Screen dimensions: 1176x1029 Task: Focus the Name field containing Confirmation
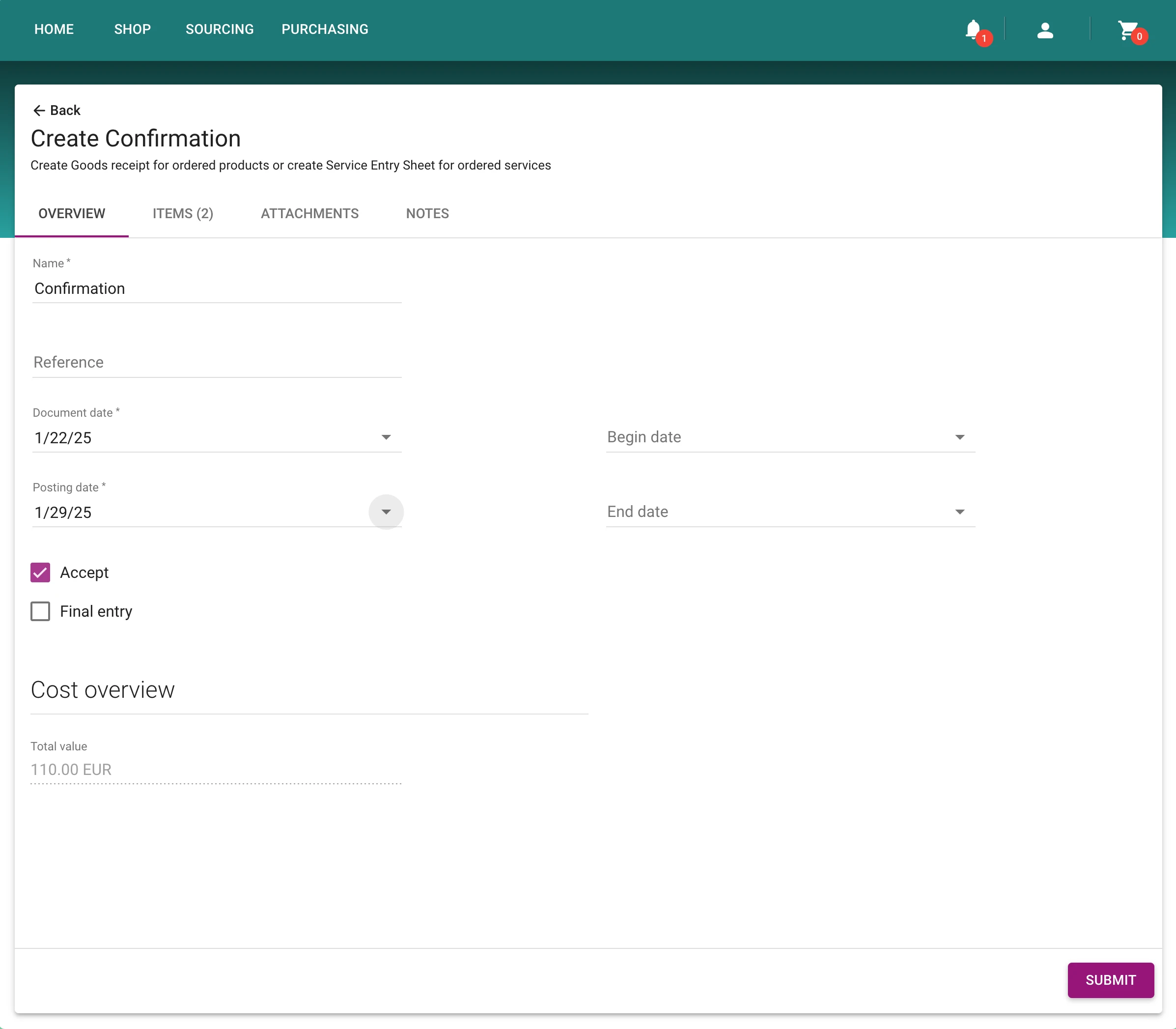216,288
